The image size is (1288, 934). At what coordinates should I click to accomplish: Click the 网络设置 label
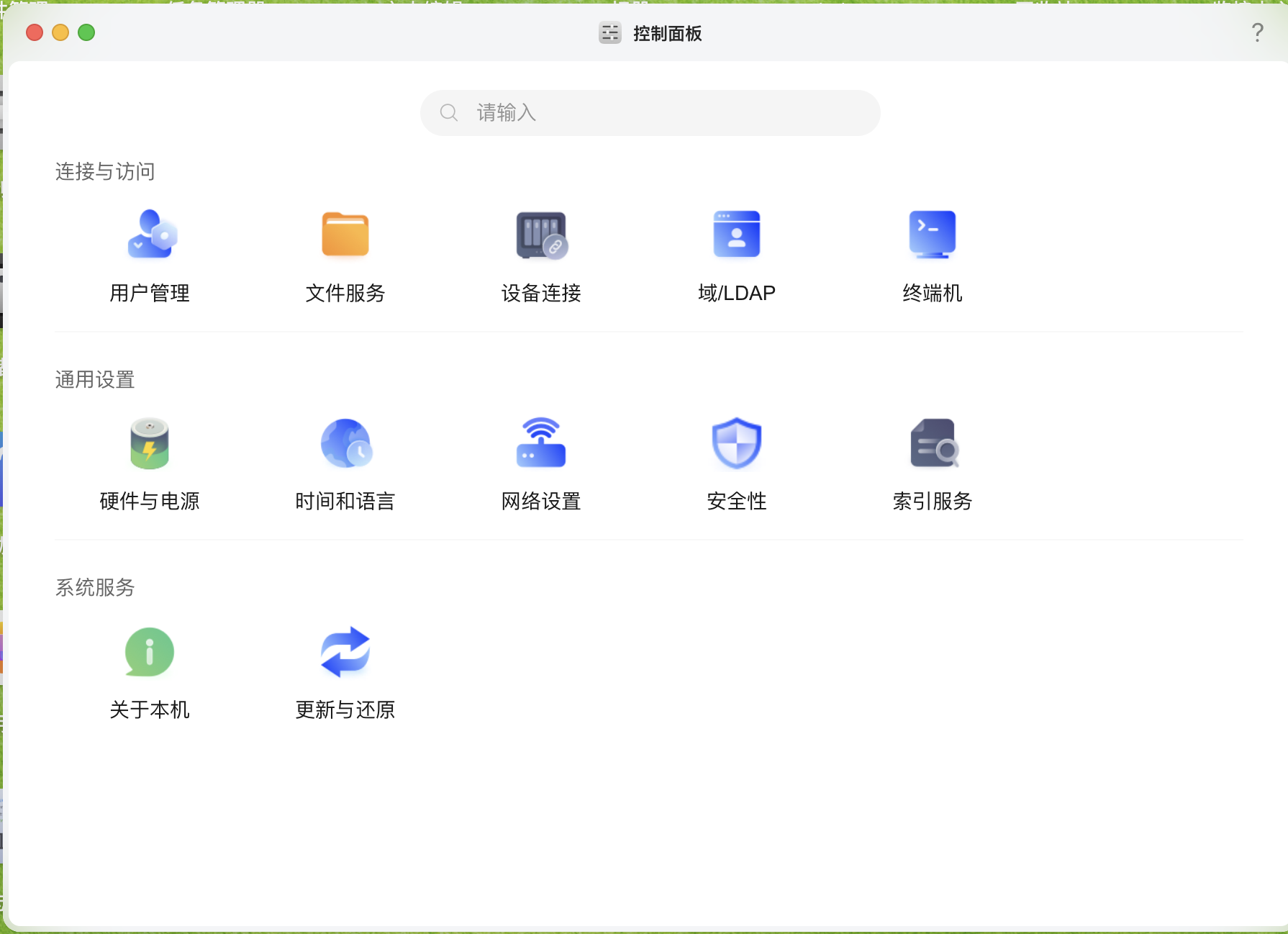541,501
